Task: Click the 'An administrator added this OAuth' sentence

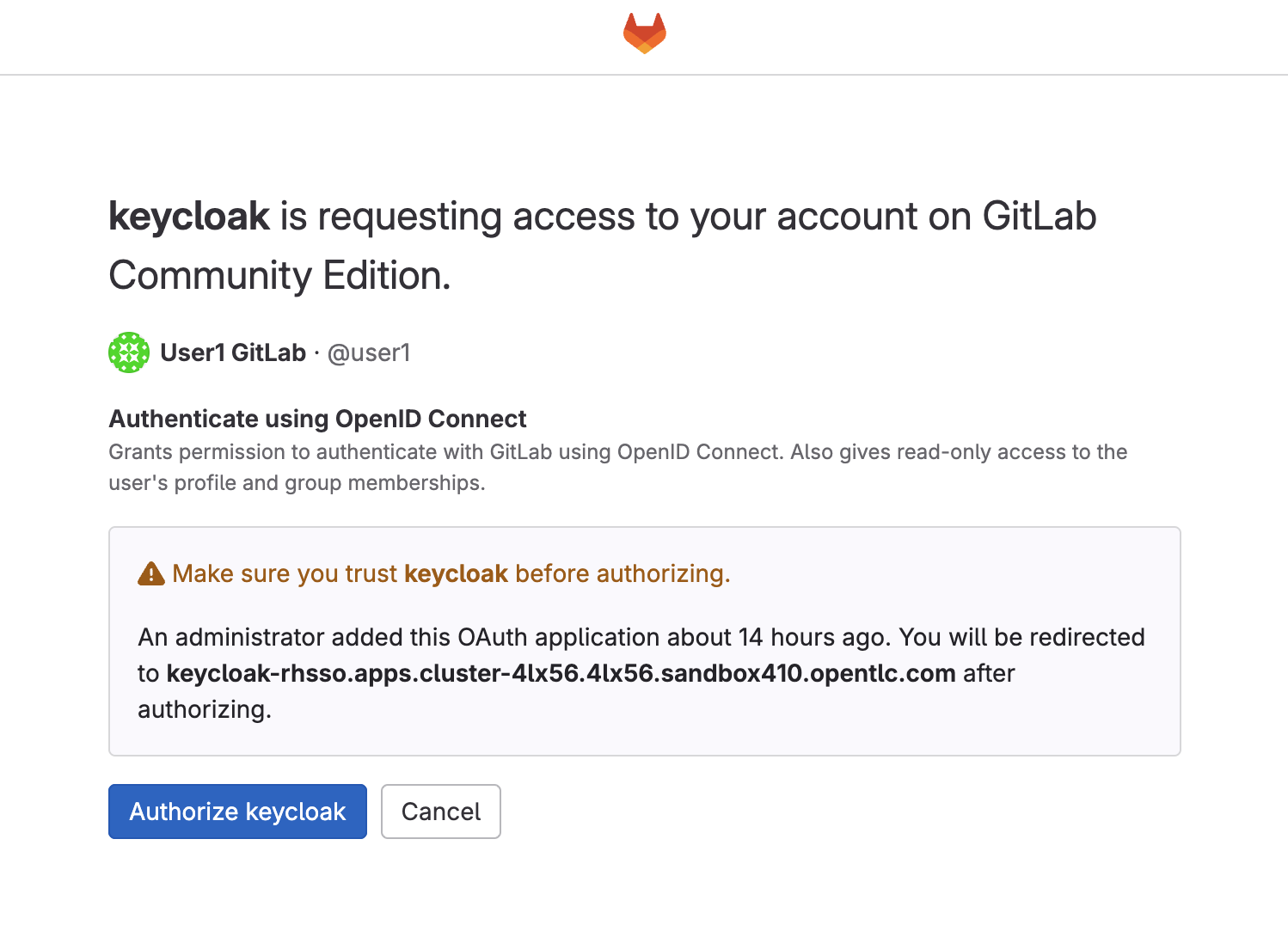Action: click(402, 637)
